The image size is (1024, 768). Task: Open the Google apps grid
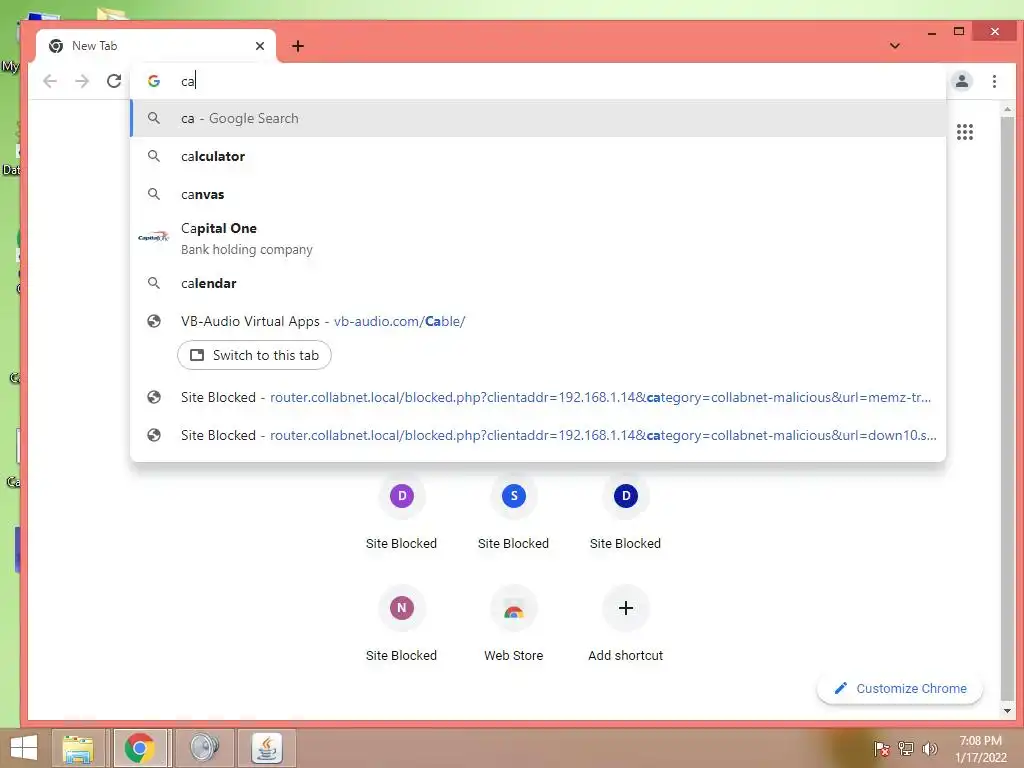point(965,132)
